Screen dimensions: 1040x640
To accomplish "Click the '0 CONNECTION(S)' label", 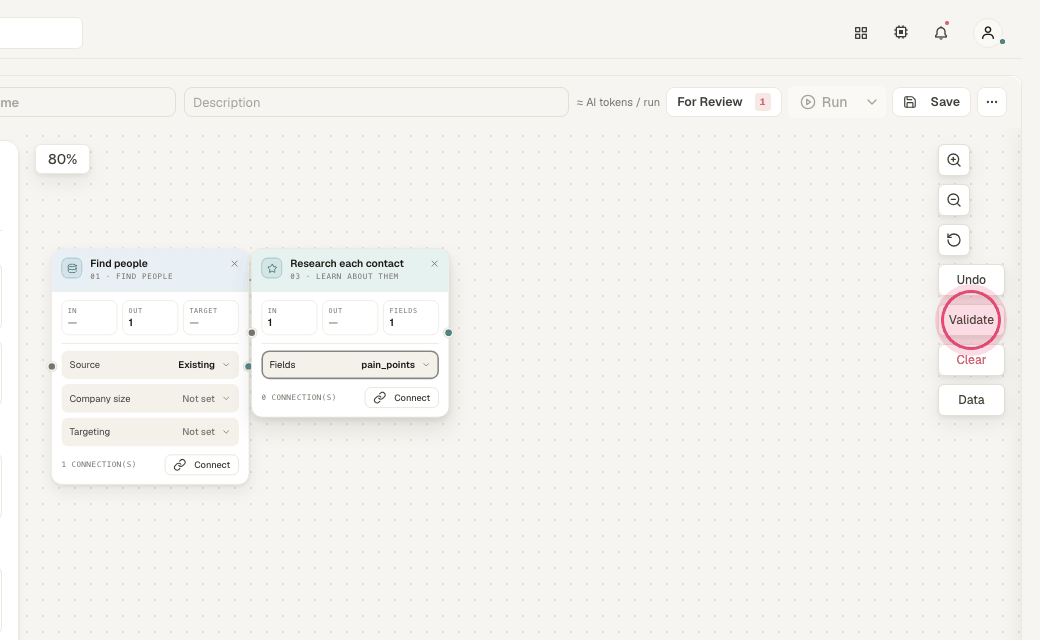I will (x=298, y=397).
